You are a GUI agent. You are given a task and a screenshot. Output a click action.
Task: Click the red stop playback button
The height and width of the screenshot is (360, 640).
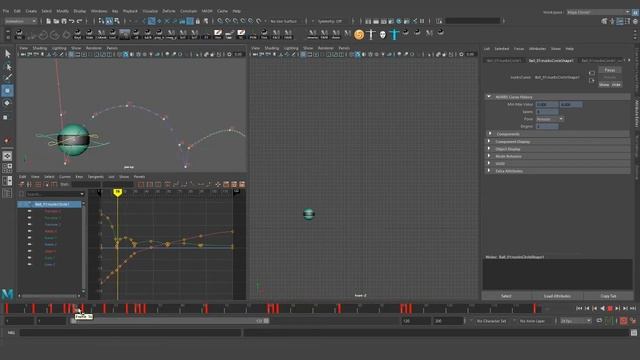[610, 309]
